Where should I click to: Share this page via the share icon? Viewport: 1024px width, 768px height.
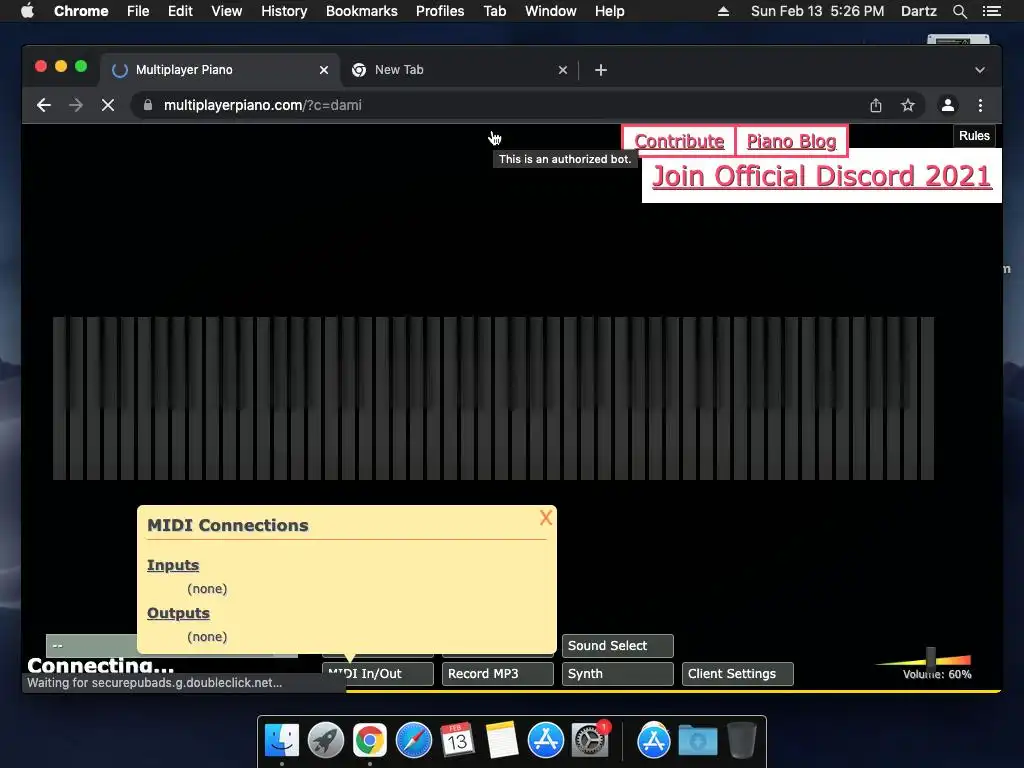click(876, 105)
